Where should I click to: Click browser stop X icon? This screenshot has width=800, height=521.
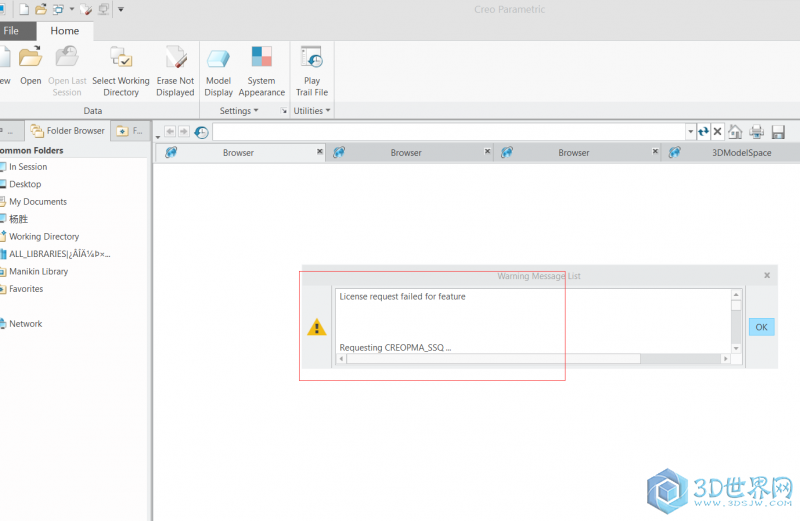717,132
